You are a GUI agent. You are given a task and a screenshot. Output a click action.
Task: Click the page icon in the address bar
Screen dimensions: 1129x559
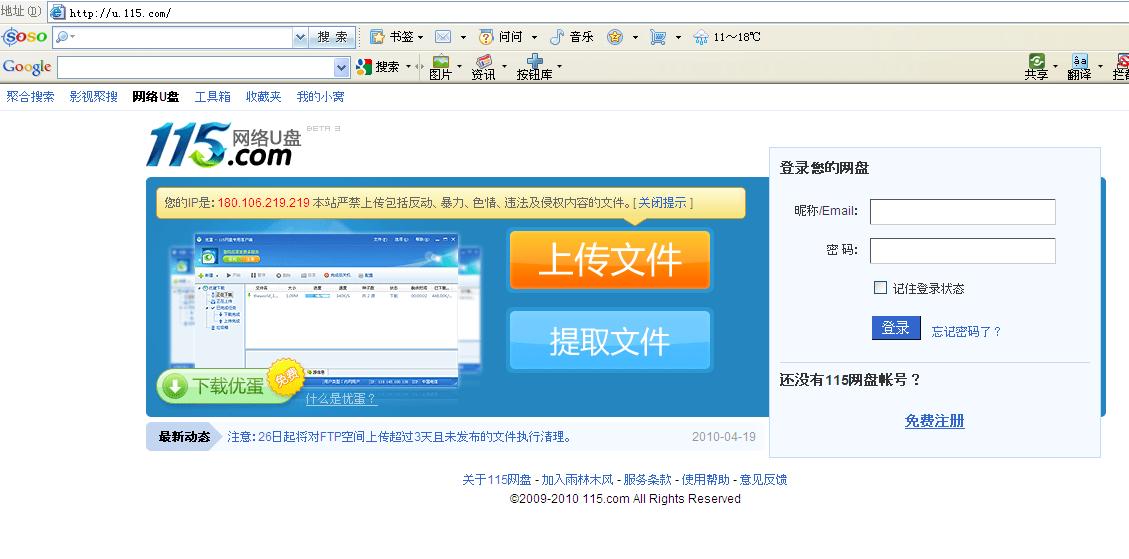point(58,12)
